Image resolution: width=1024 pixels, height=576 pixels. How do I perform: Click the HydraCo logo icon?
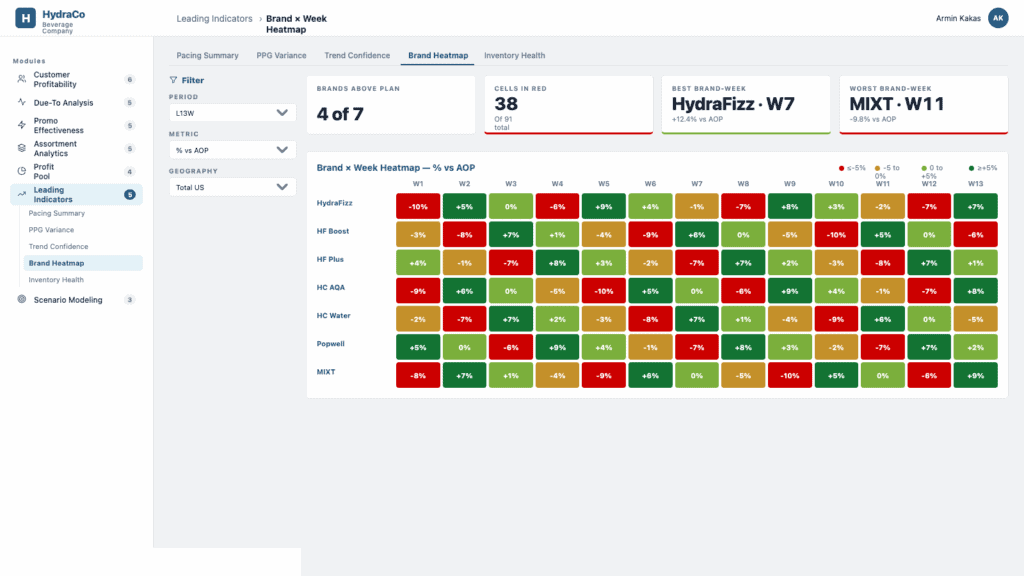[x=25, y=18]
